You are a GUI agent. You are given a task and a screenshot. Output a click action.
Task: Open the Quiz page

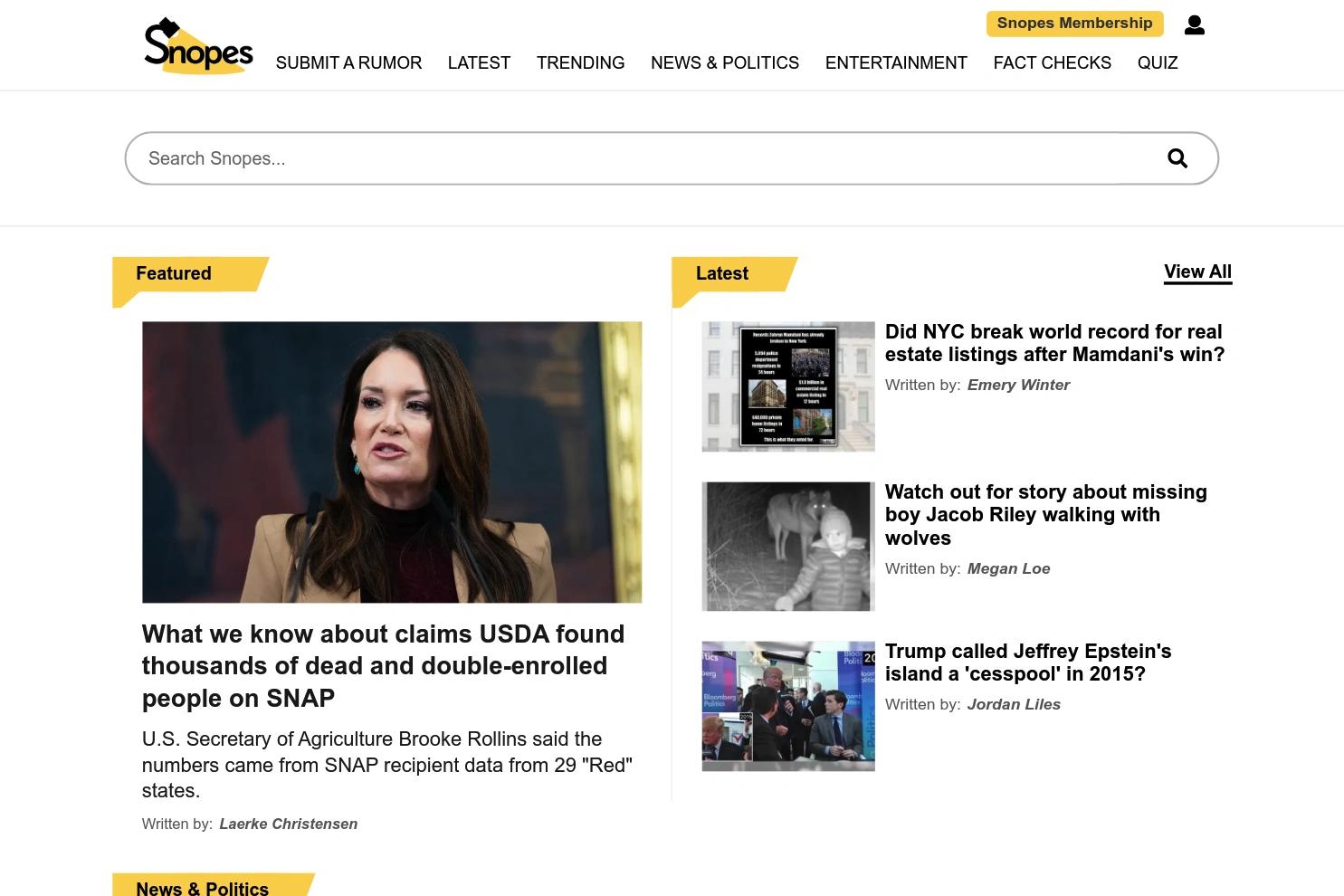click(1158, 62)
